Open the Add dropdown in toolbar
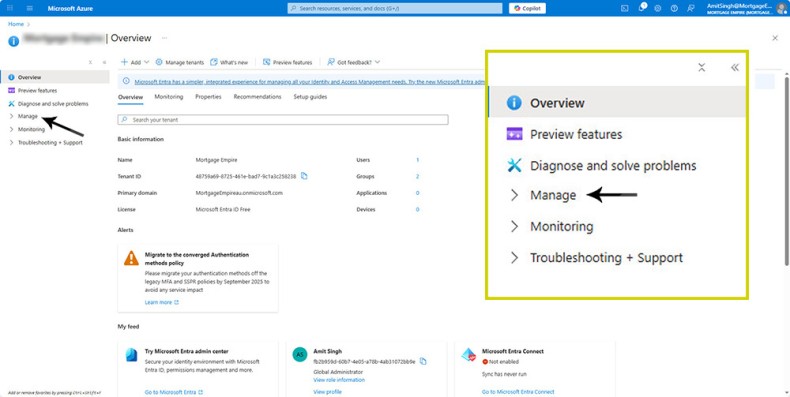The image size is (790, 397). [x=135, y=62]
